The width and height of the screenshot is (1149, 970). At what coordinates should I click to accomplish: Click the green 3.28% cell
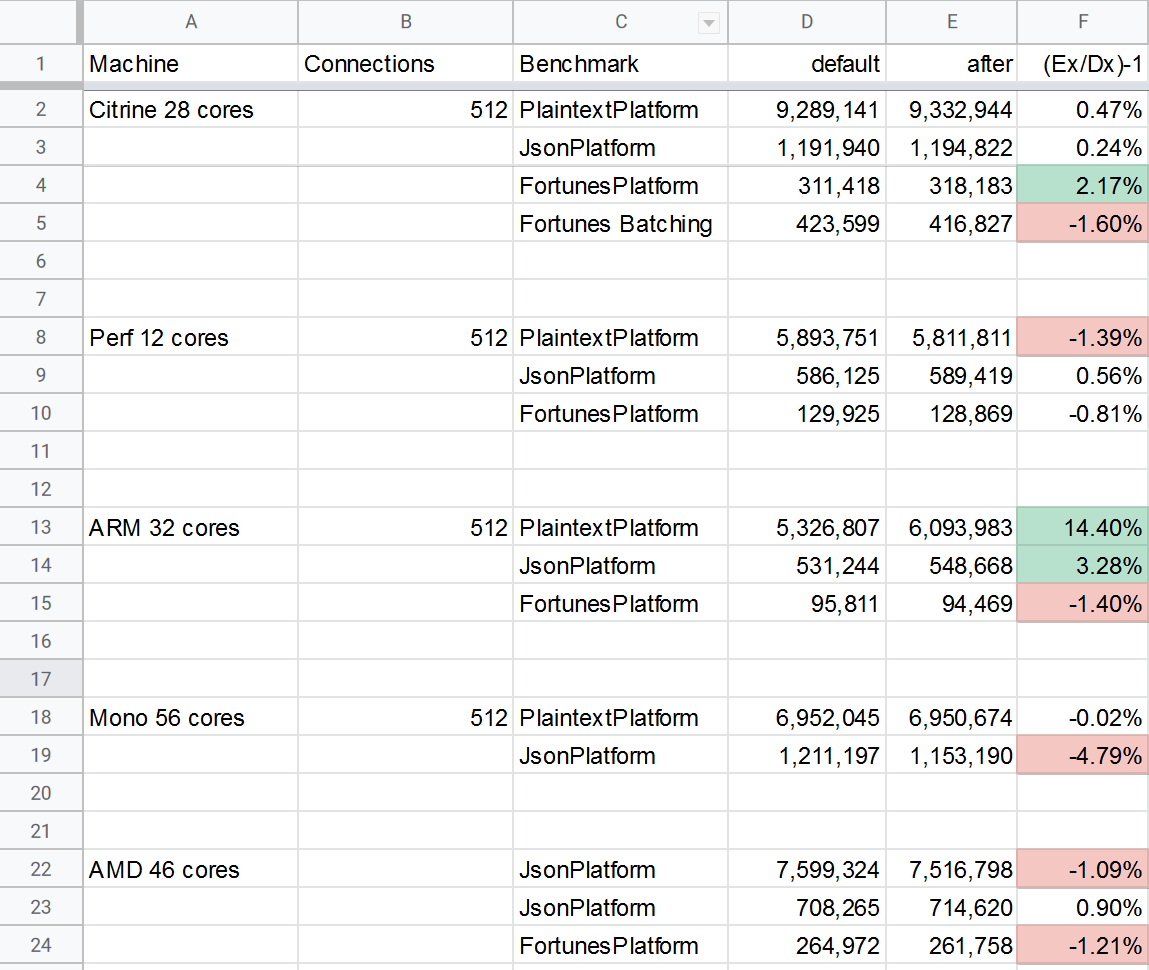(1083, 565)
